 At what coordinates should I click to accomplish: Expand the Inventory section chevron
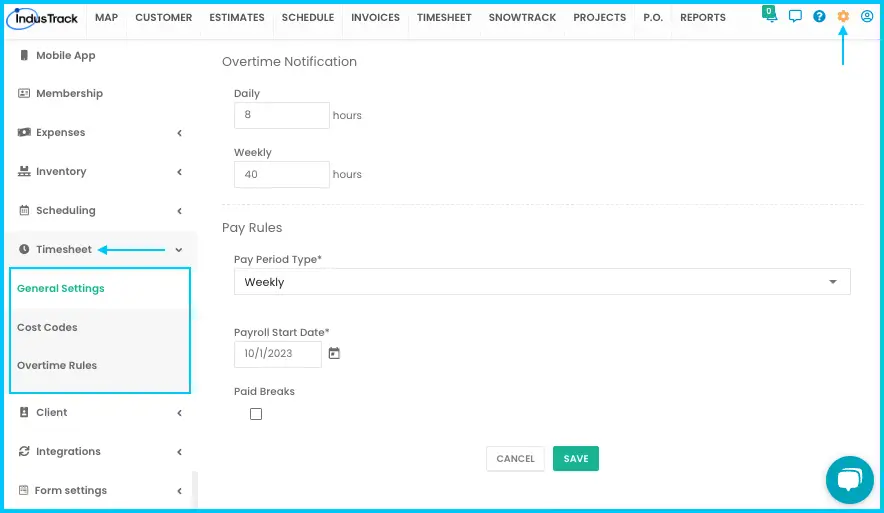point(179,172)
